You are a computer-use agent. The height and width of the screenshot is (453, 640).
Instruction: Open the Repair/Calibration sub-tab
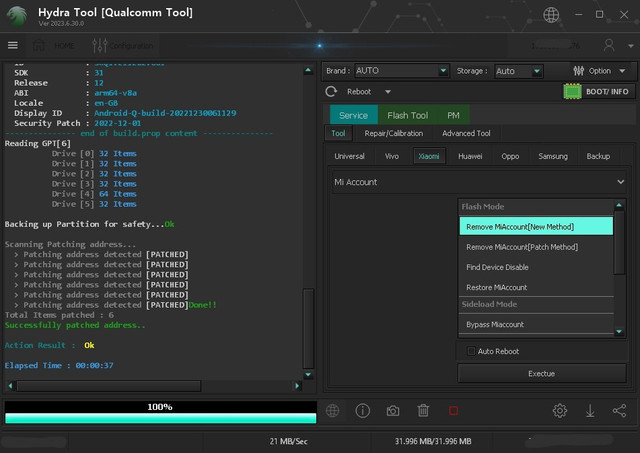393,133
